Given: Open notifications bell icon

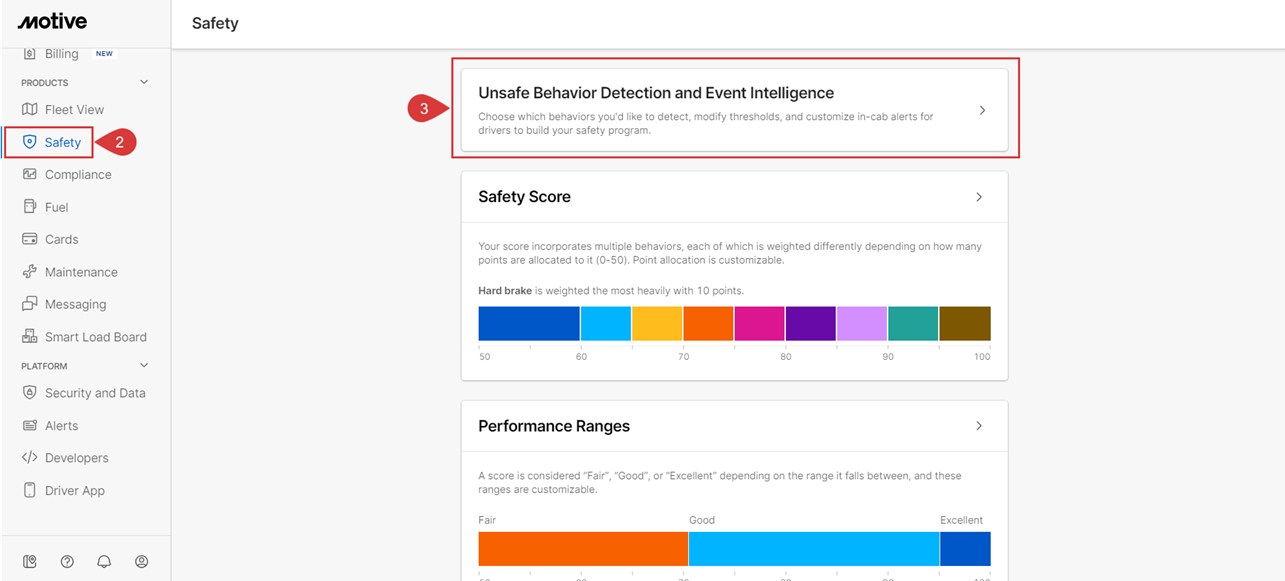Looking at the screenshot, I should pyautogui.click(x=104, y=562).
